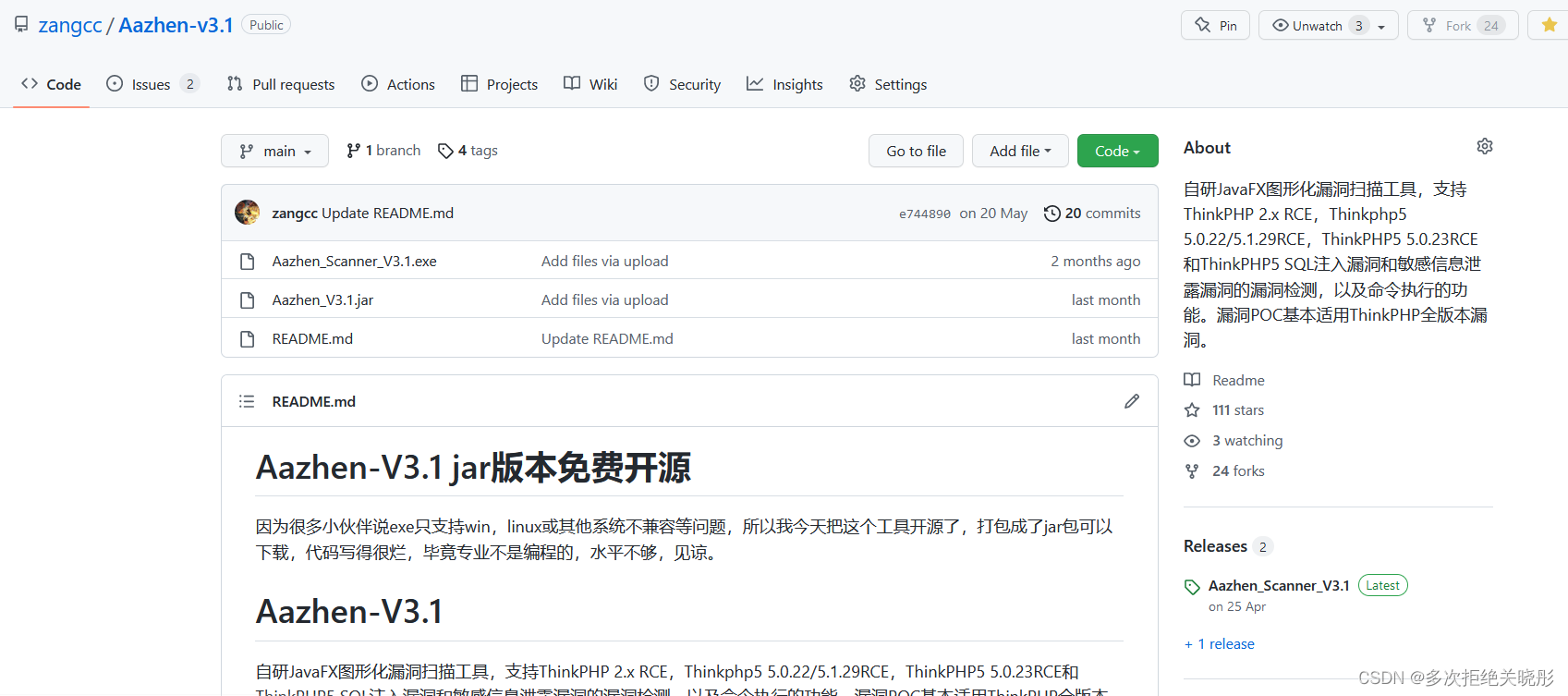Click the pin icon in Pin button
1568x696 pixels.
[x=1202, y=25]
